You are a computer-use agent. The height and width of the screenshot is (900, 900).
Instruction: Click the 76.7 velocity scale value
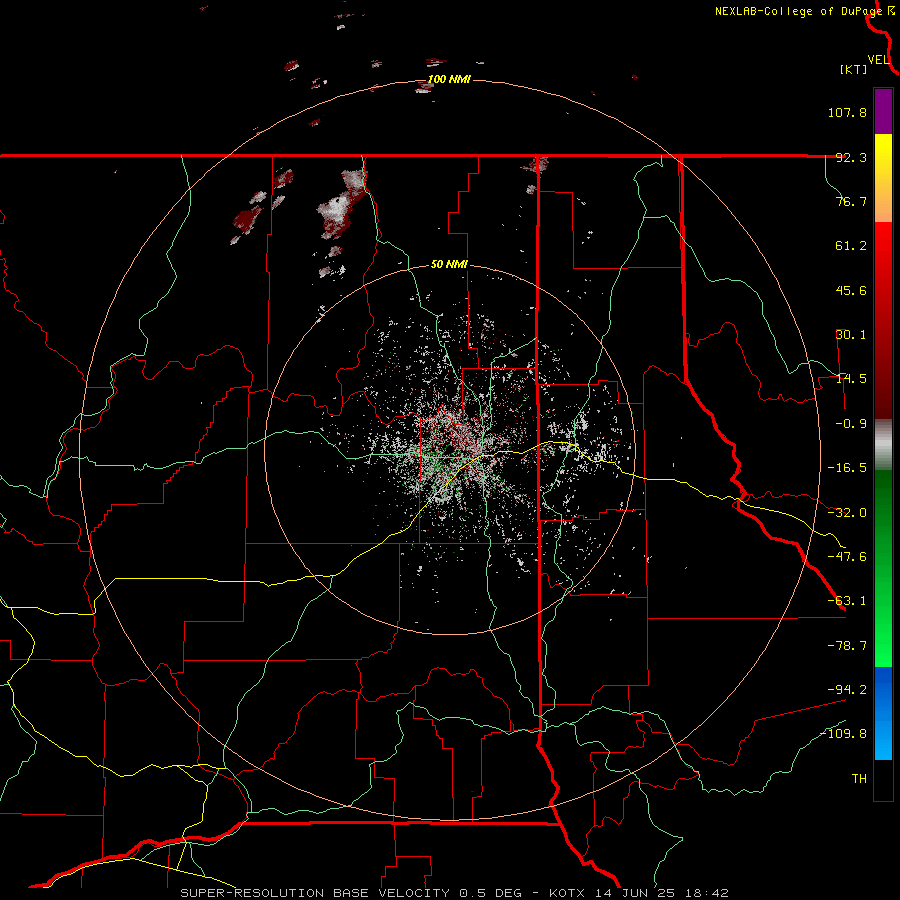click(x=851, y=201)
